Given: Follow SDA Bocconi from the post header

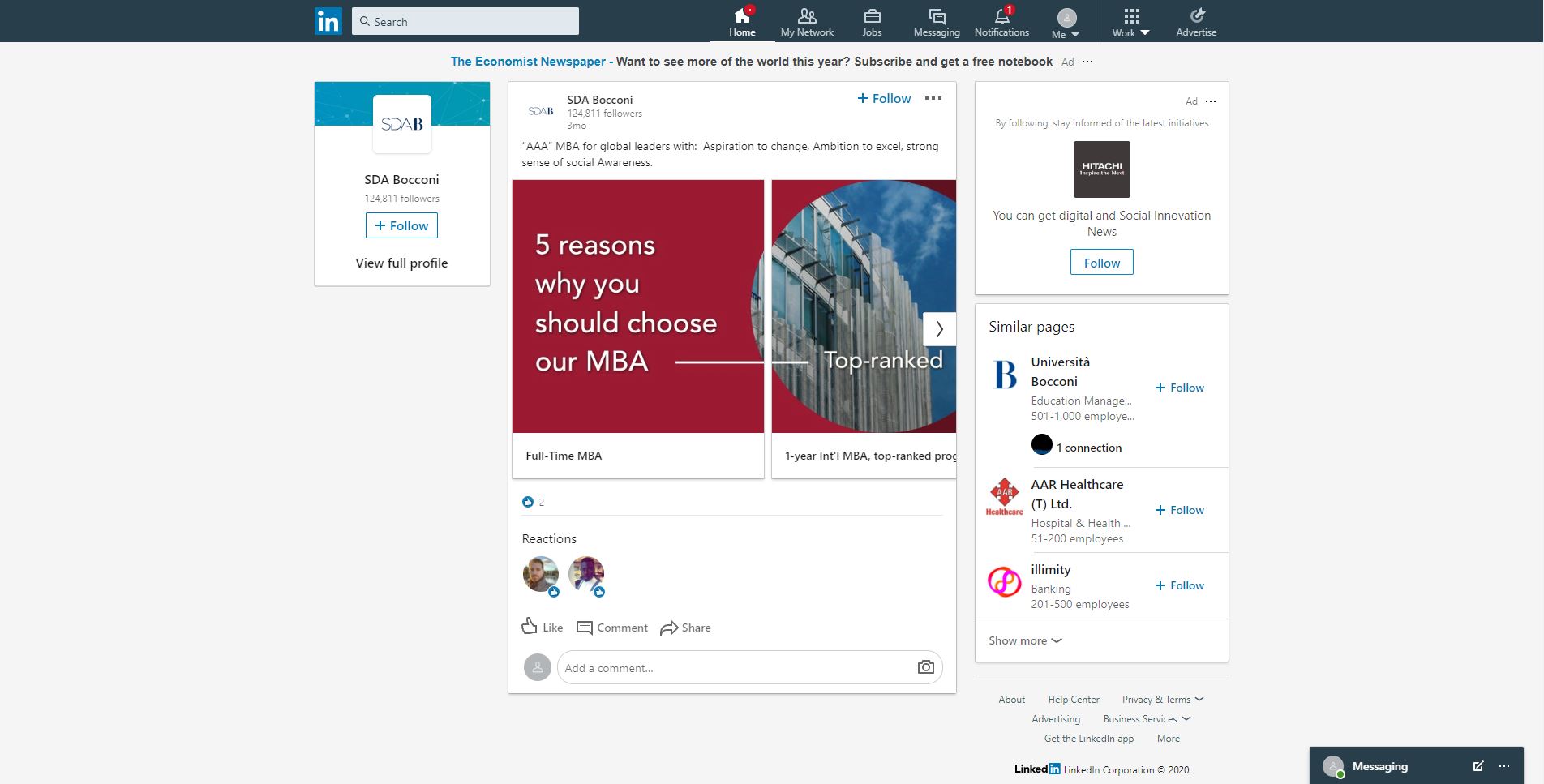Looking at the screenshot, I should click(x=884, y=98).
